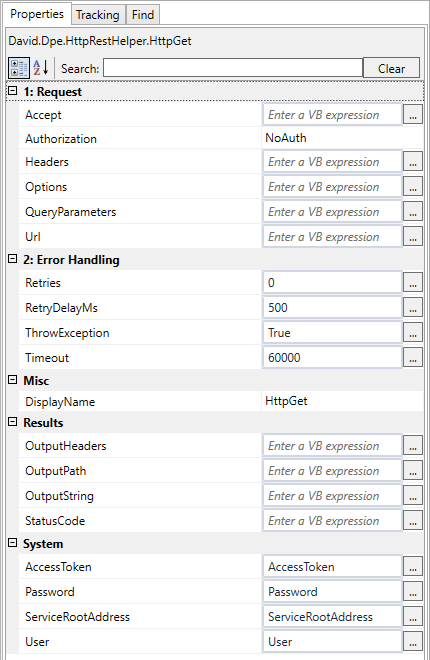Open expression editor for Accept property
This screenshot has height=660, width=430.
point(413,115)
